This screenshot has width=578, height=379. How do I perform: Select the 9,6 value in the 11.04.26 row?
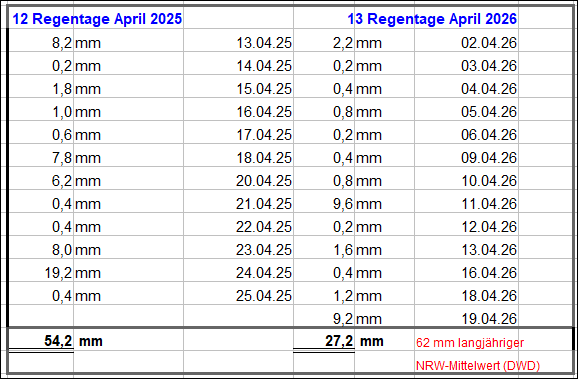click(343, 204)
